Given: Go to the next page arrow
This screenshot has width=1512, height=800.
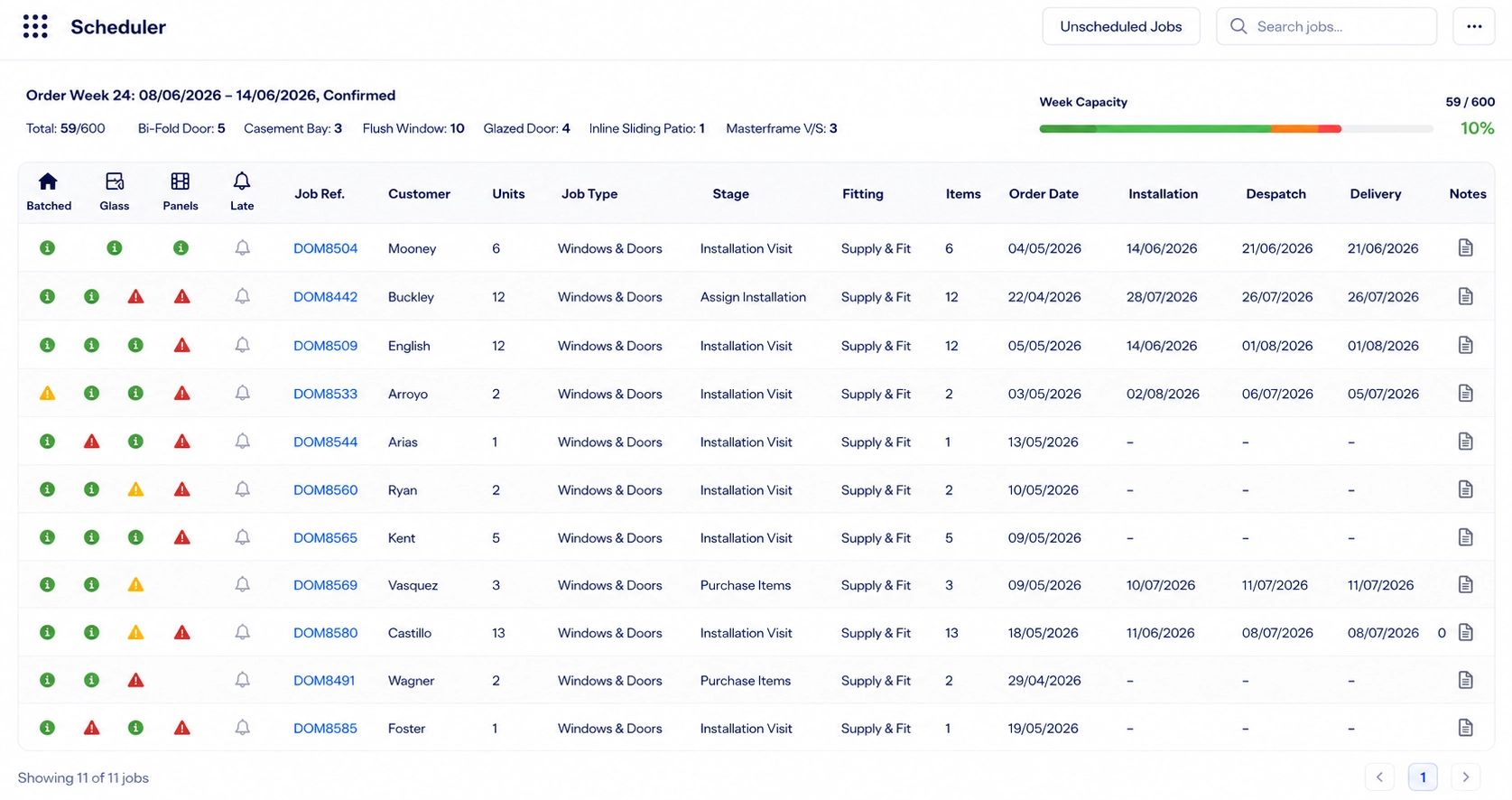Looking at the screenshot, I should 1466,777.
